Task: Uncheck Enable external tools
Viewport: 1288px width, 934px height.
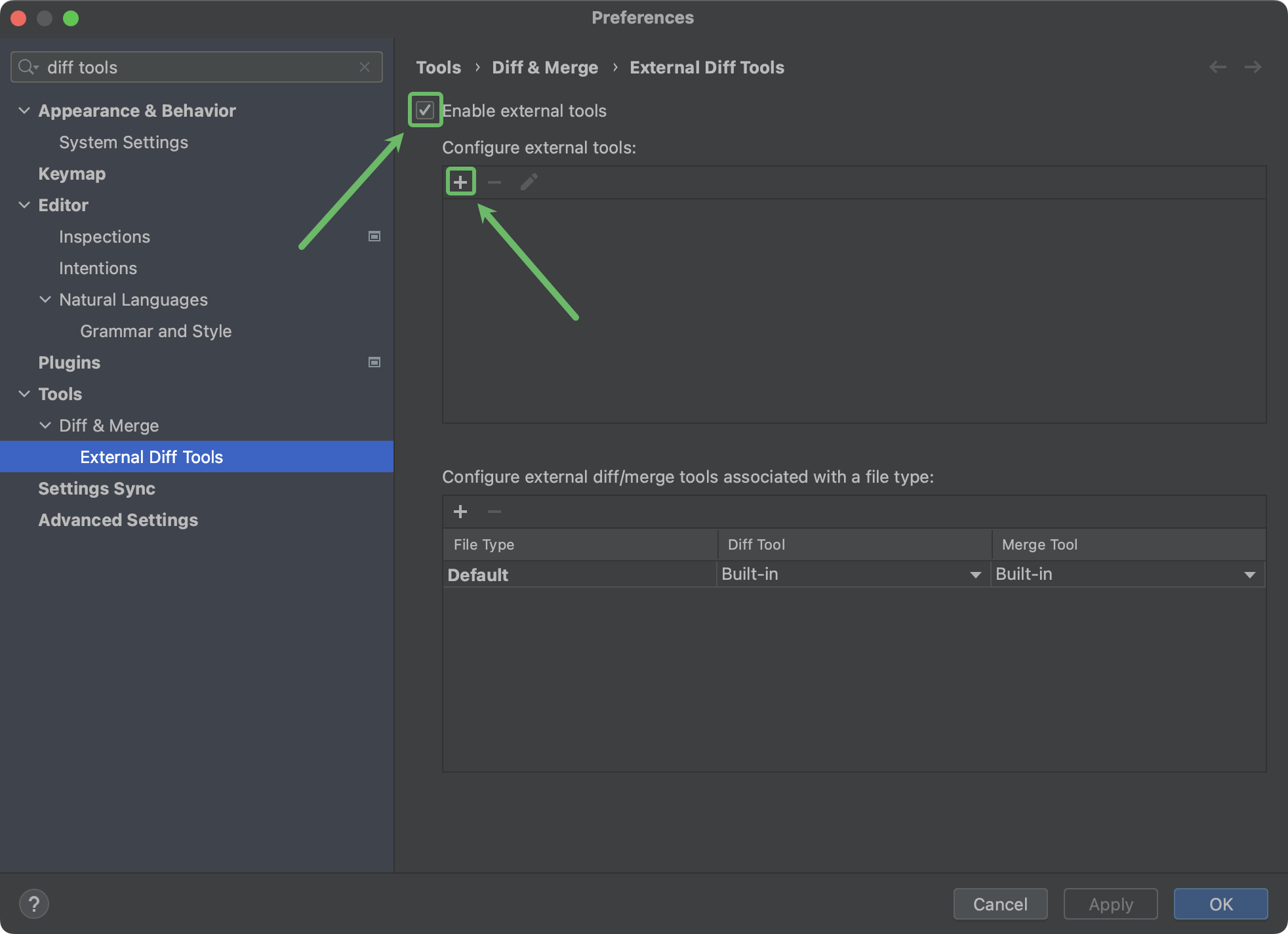Action: pyautogui.click(x=424, y=110)
